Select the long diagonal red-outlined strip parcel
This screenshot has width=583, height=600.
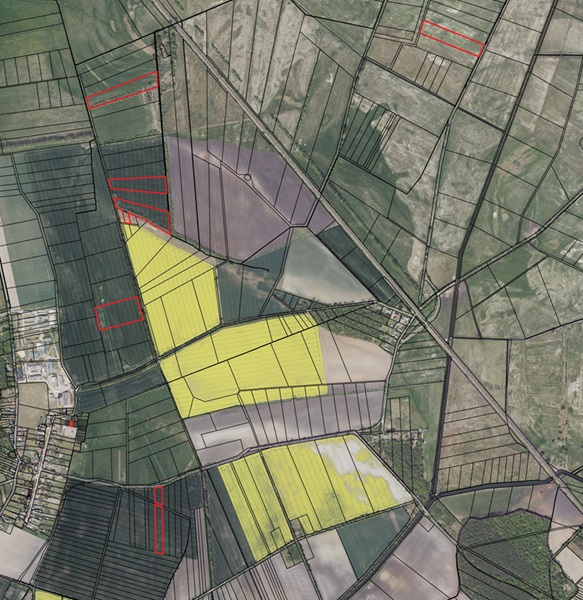(122, 90)
